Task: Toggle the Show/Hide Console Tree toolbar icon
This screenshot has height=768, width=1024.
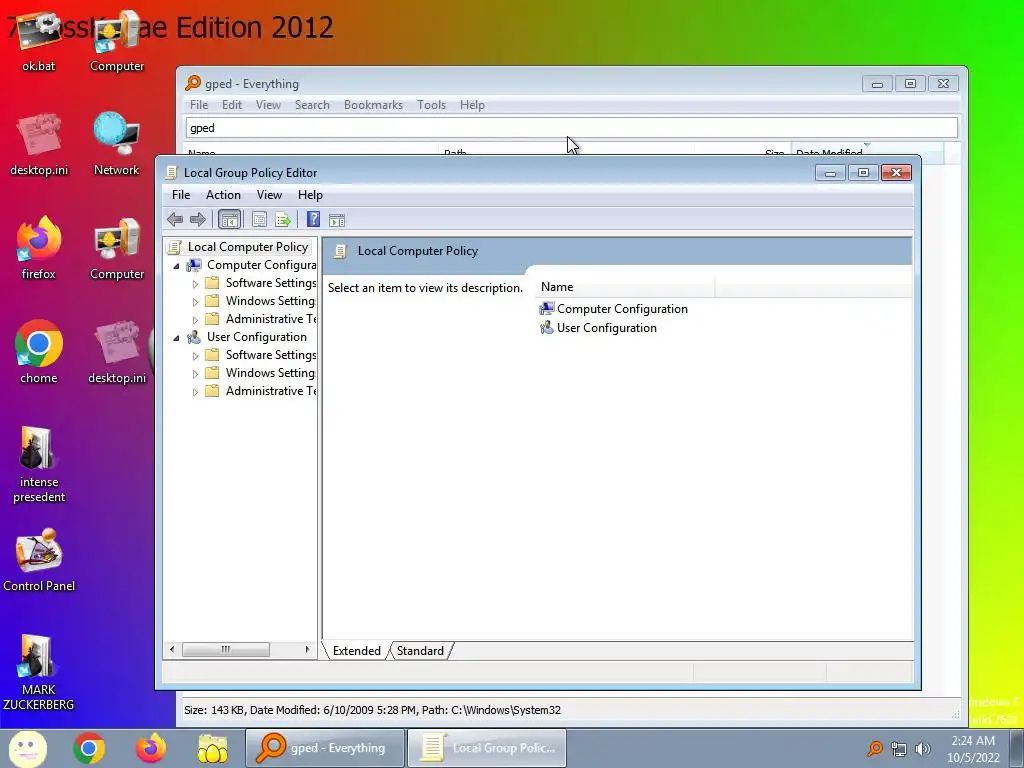Action: (229, 219)
